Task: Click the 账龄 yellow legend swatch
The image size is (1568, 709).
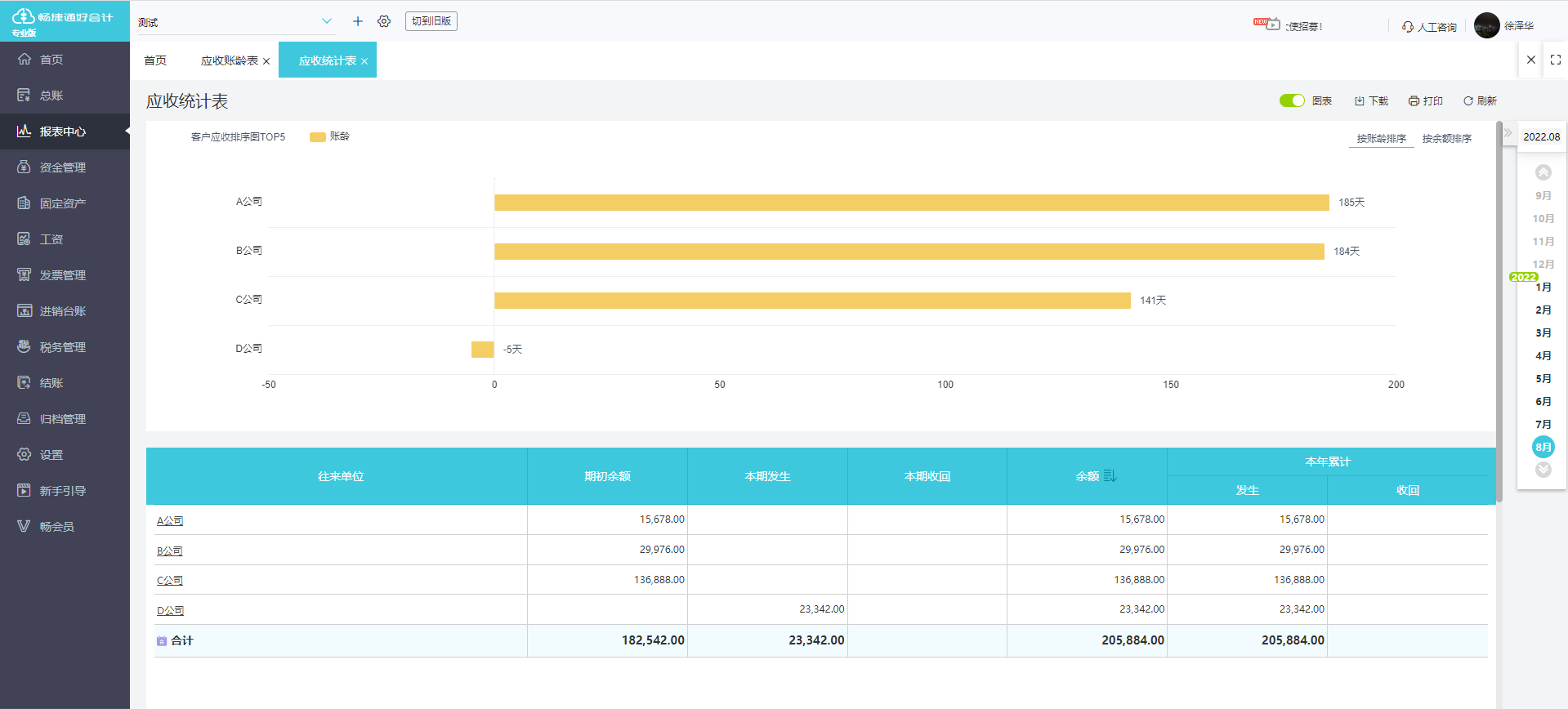Action: tap(318, 137)
